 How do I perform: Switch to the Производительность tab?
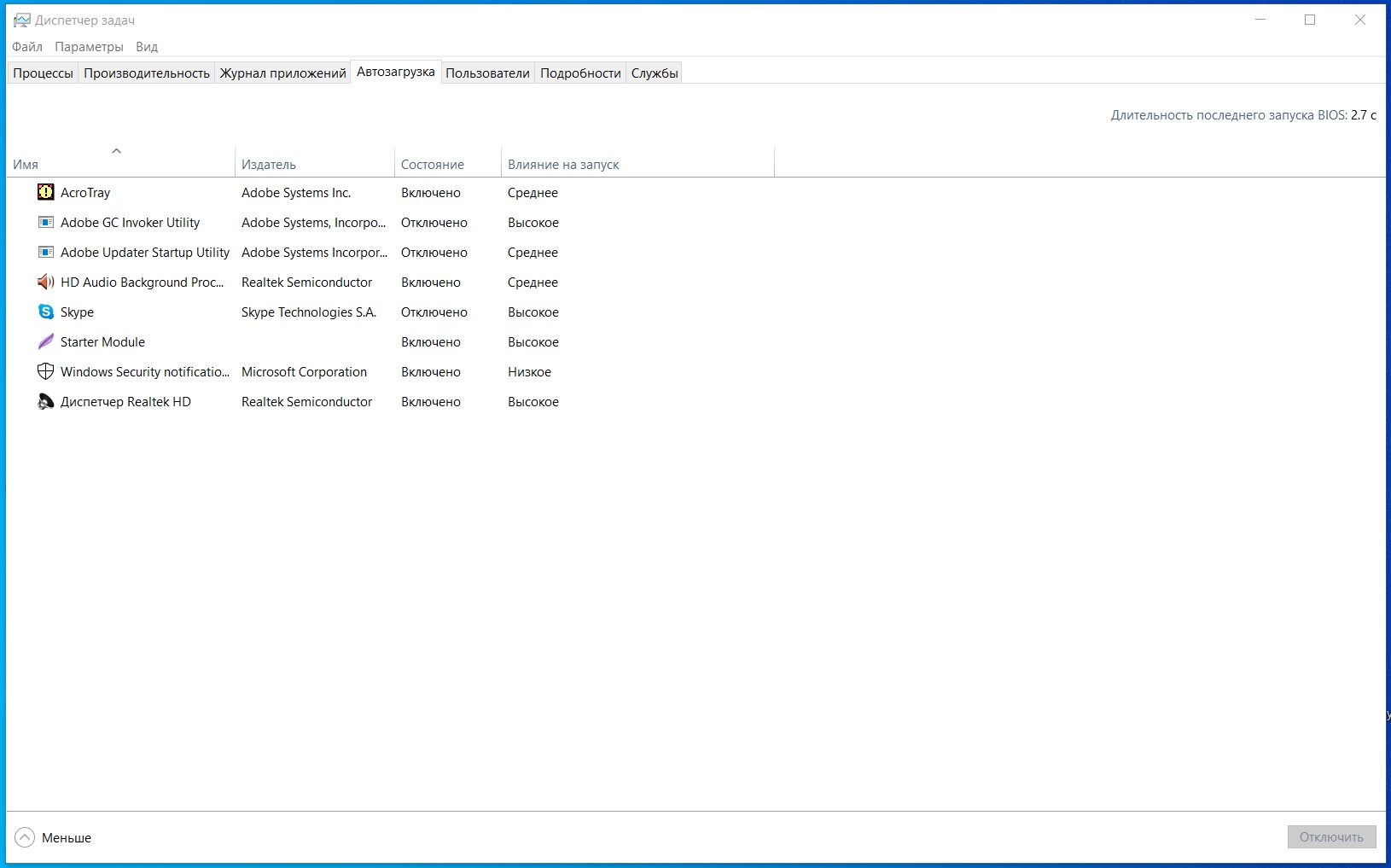click(147, 73)
